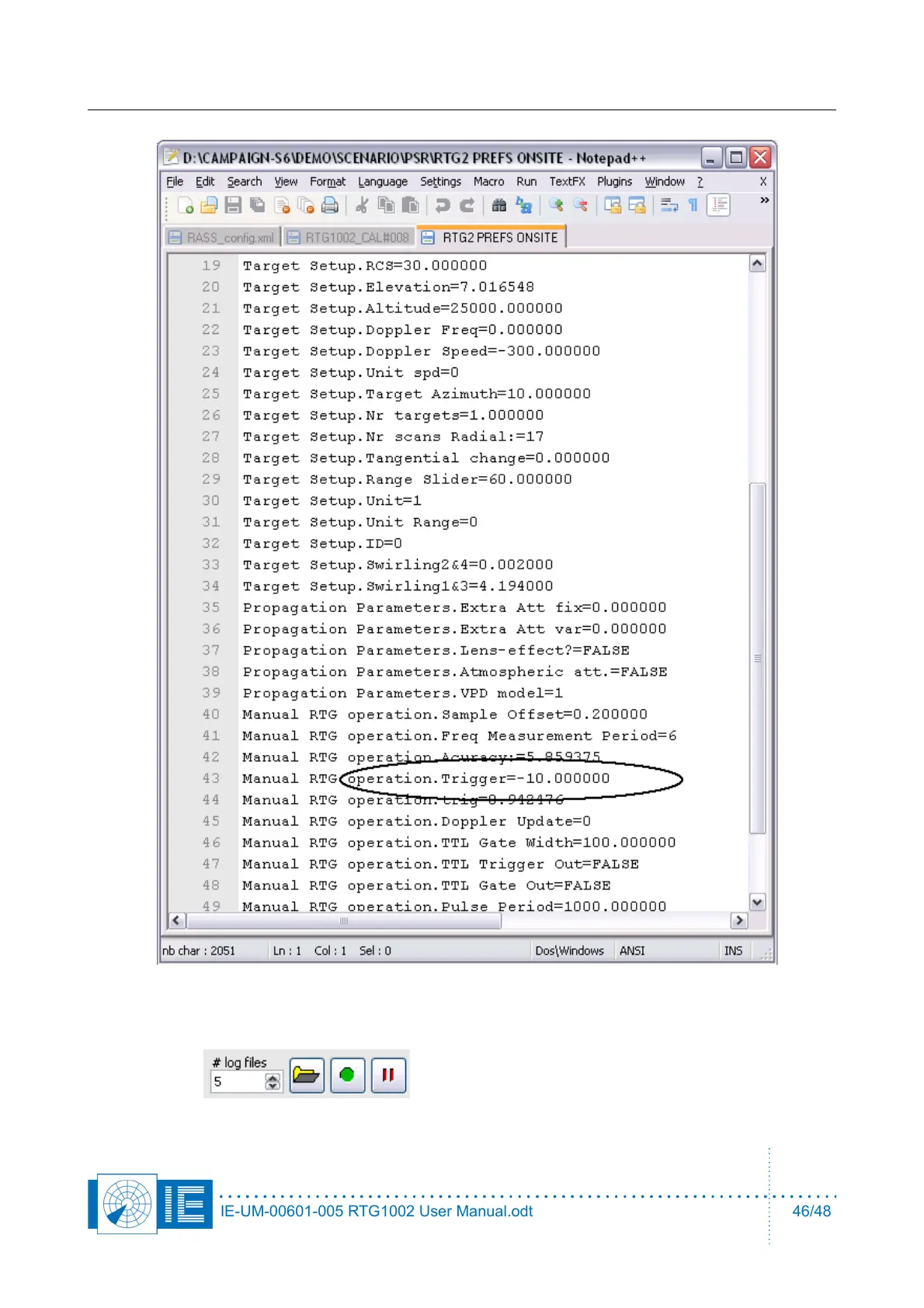Click the vertical scrollbar up arrow
924x1308 pixels.
757,263
